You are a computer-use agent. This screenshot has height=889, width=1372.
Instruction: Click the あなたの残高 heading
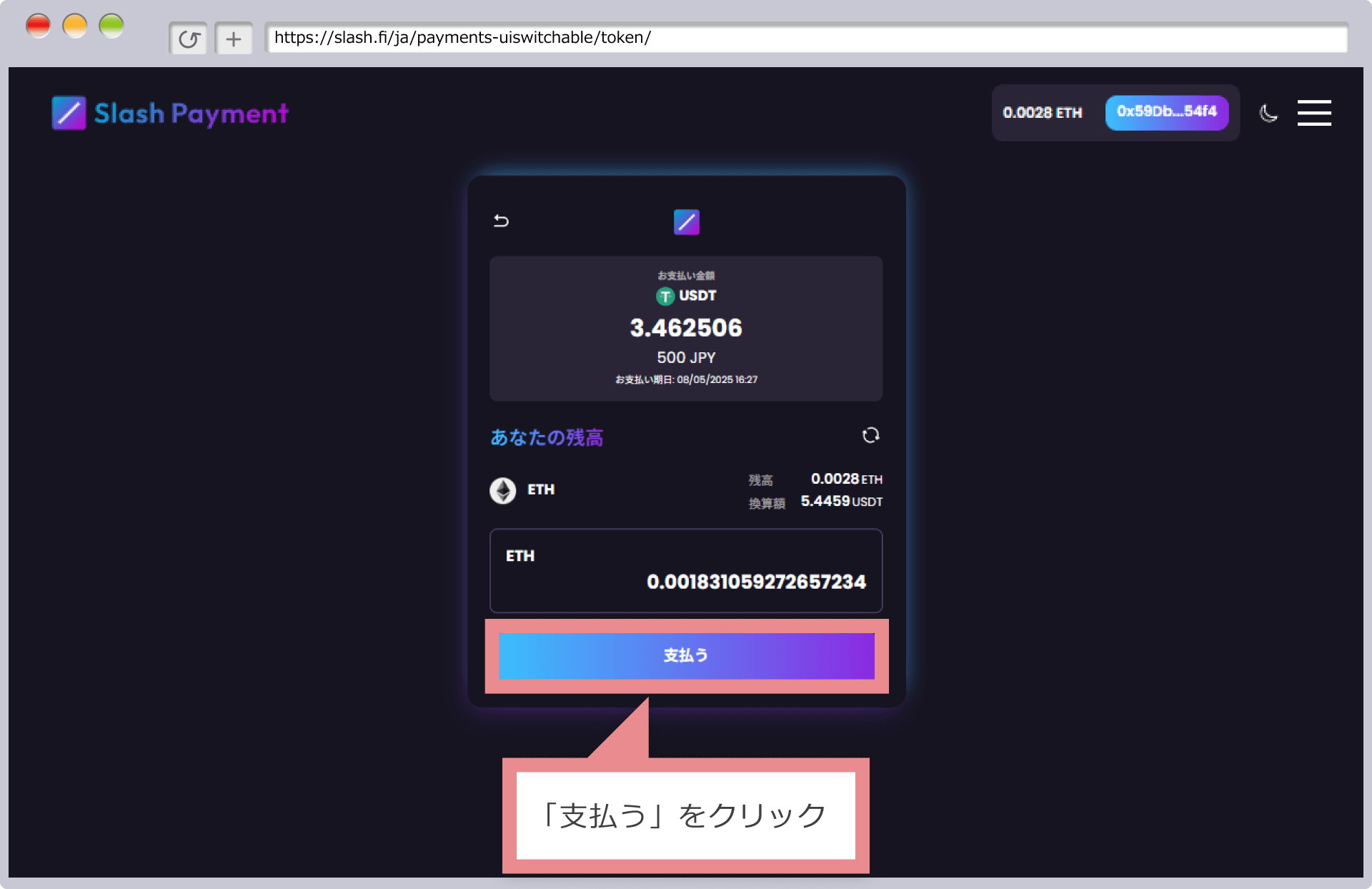tap(547, 437)
